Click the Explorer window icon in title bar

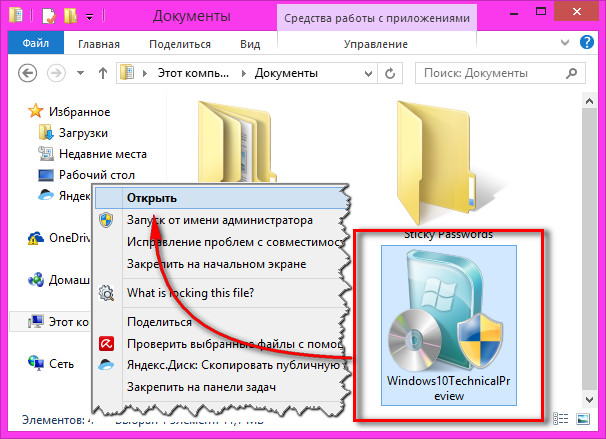click(x=16, y=16)
